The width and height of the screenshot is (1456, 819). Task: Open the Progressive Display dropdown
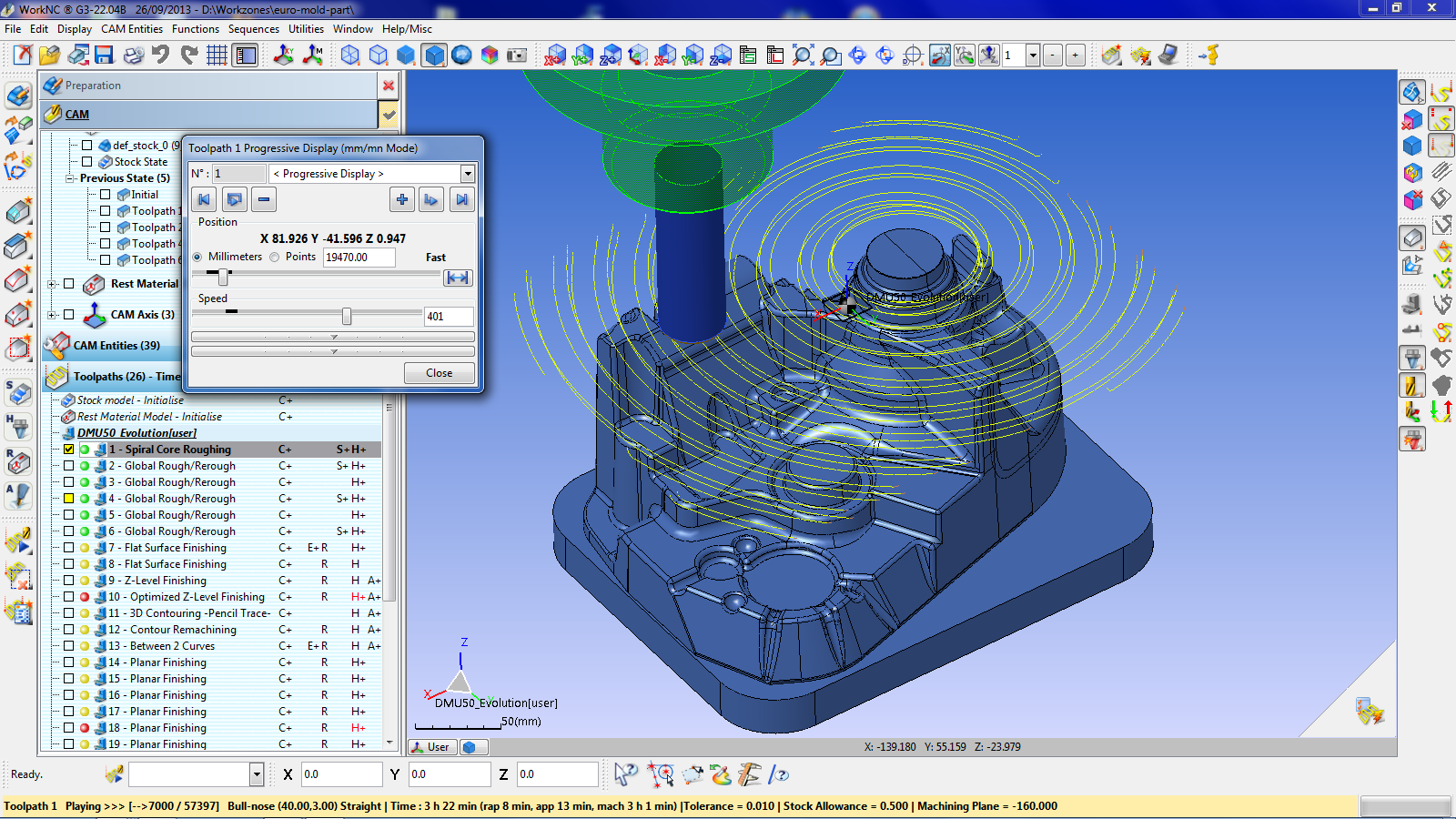pyautogui.click(x=468, y=174)
